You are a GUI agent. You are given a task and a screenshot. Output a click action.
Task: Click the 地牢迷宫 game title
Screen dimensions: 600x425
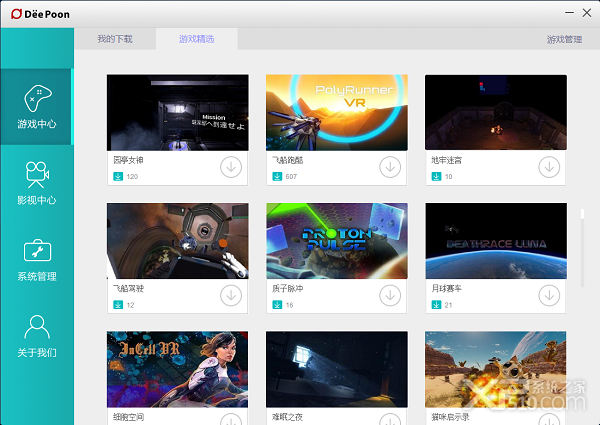(x=446, y=160)
